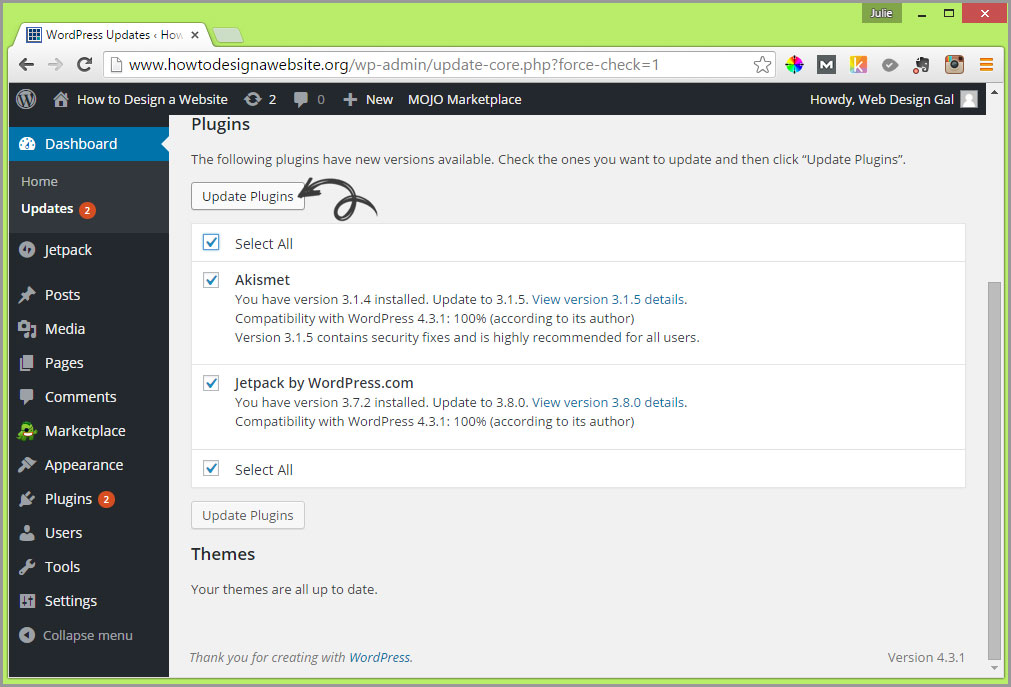
Task: Click browser forward arrow
Action: coord(55,65)
